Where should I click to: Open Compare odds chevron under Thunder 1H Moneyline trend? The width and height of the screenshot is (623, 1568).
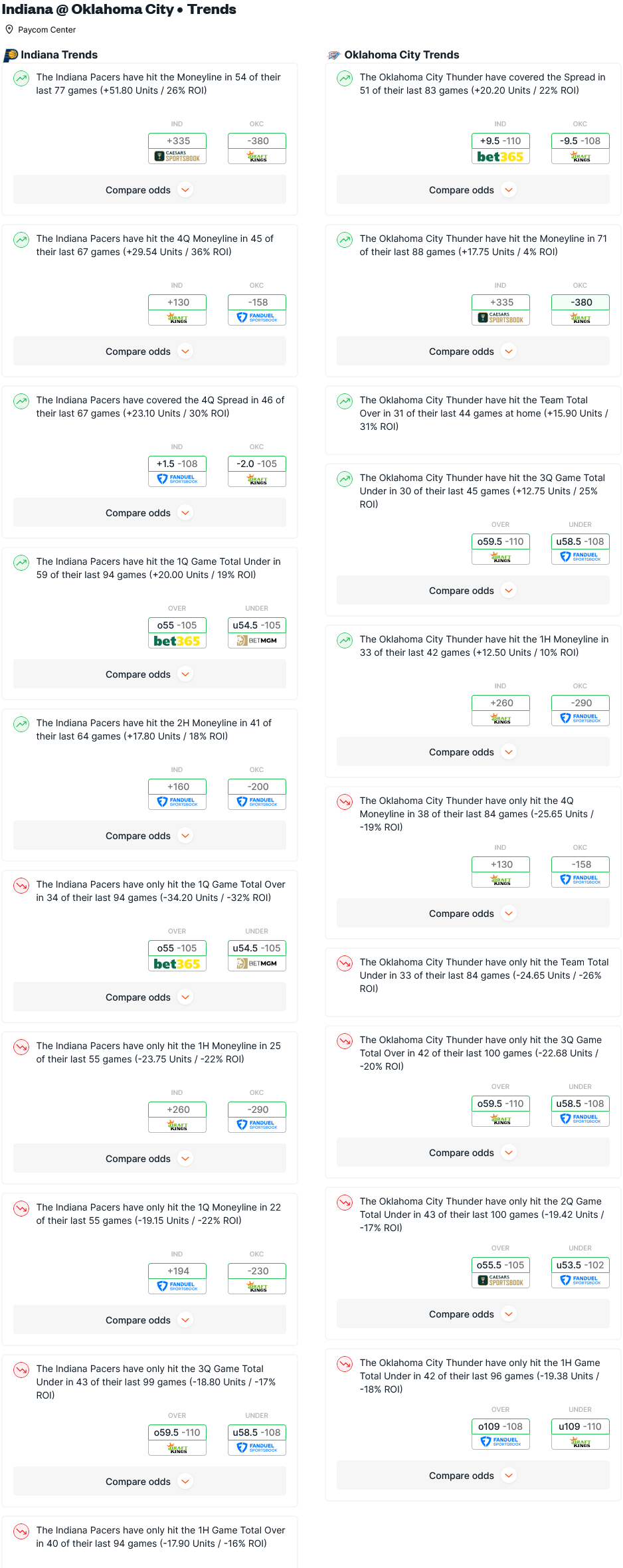click(509, 752)
